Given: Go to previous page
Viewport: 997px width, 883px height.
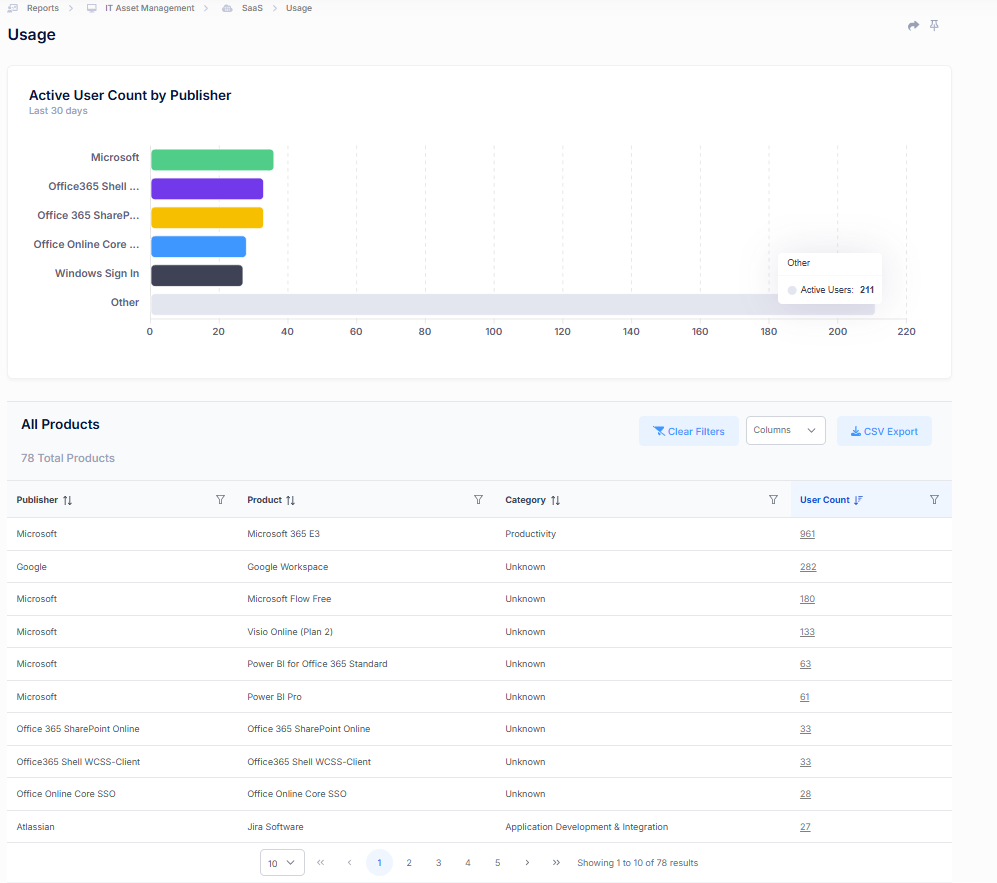Looking at the screenshot, I should click(x=350, y=863).
